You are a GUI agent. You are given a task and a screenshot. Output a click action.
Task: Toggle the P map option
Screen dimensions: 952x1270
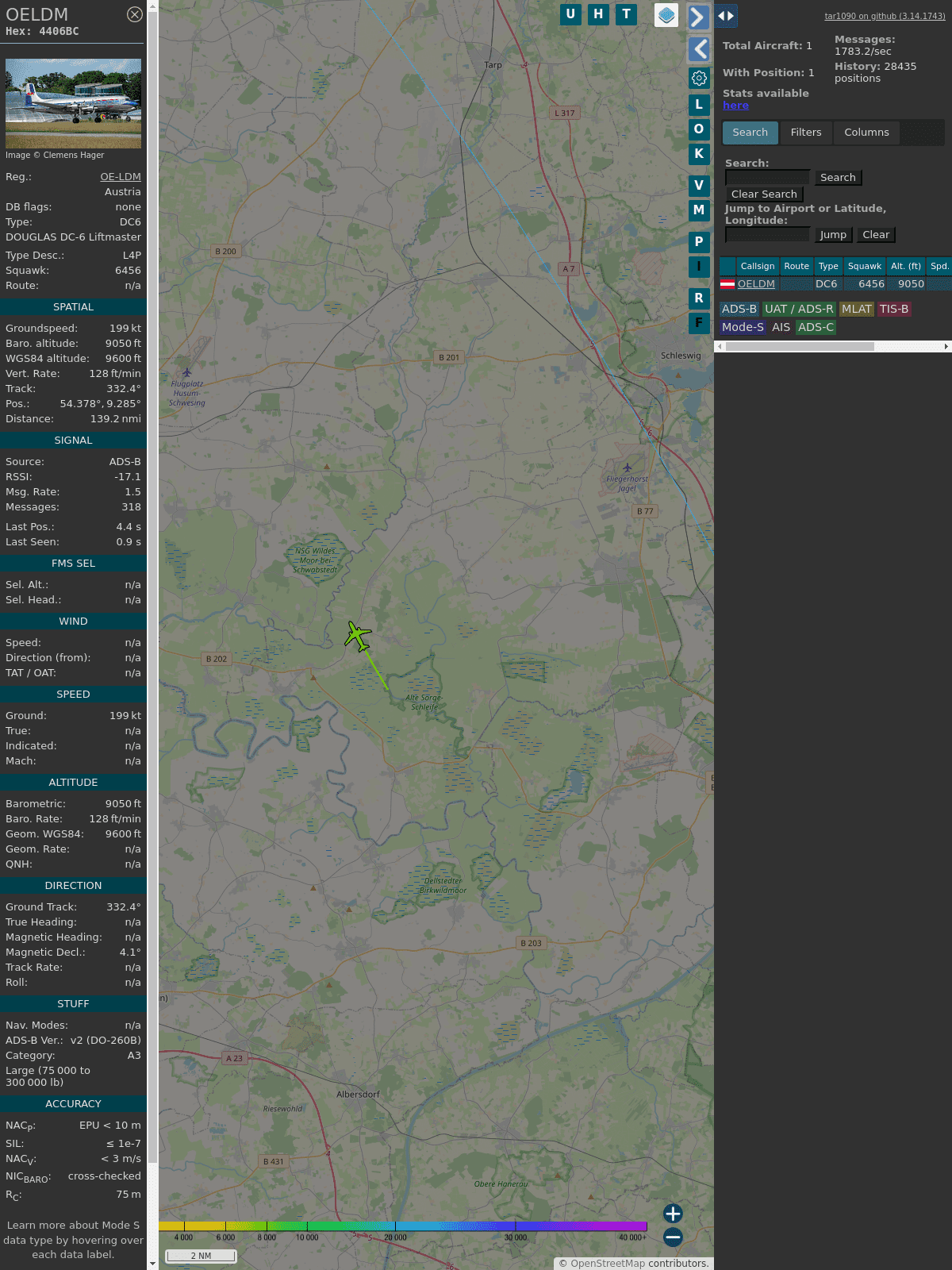click(699, 242)
